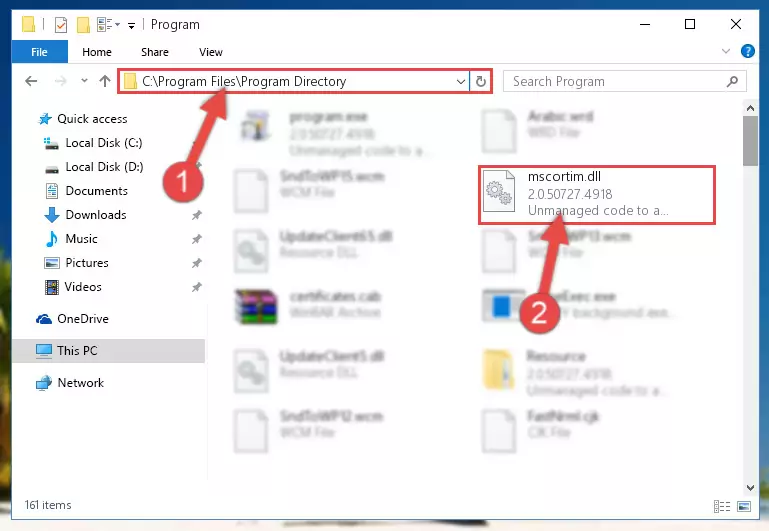Open the recent locations dropdown

click(84, 81)
